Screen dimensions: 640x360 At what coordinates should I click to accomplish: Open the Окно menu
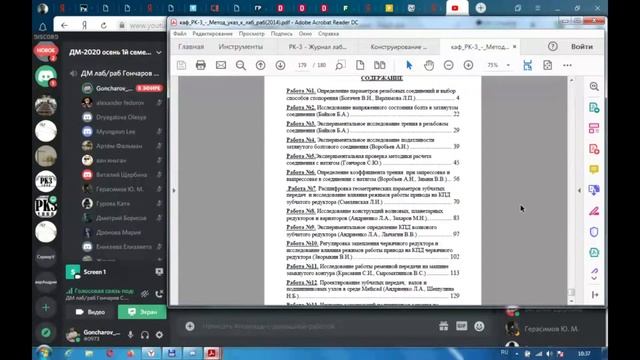pos(305,34)
